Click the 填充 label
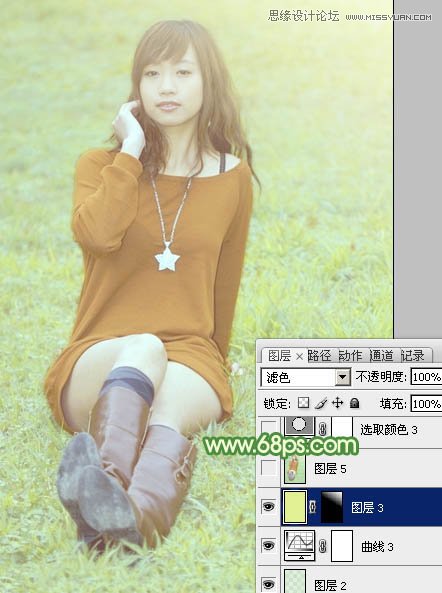Viewport: 442px width, 593px height. point(393,404)
